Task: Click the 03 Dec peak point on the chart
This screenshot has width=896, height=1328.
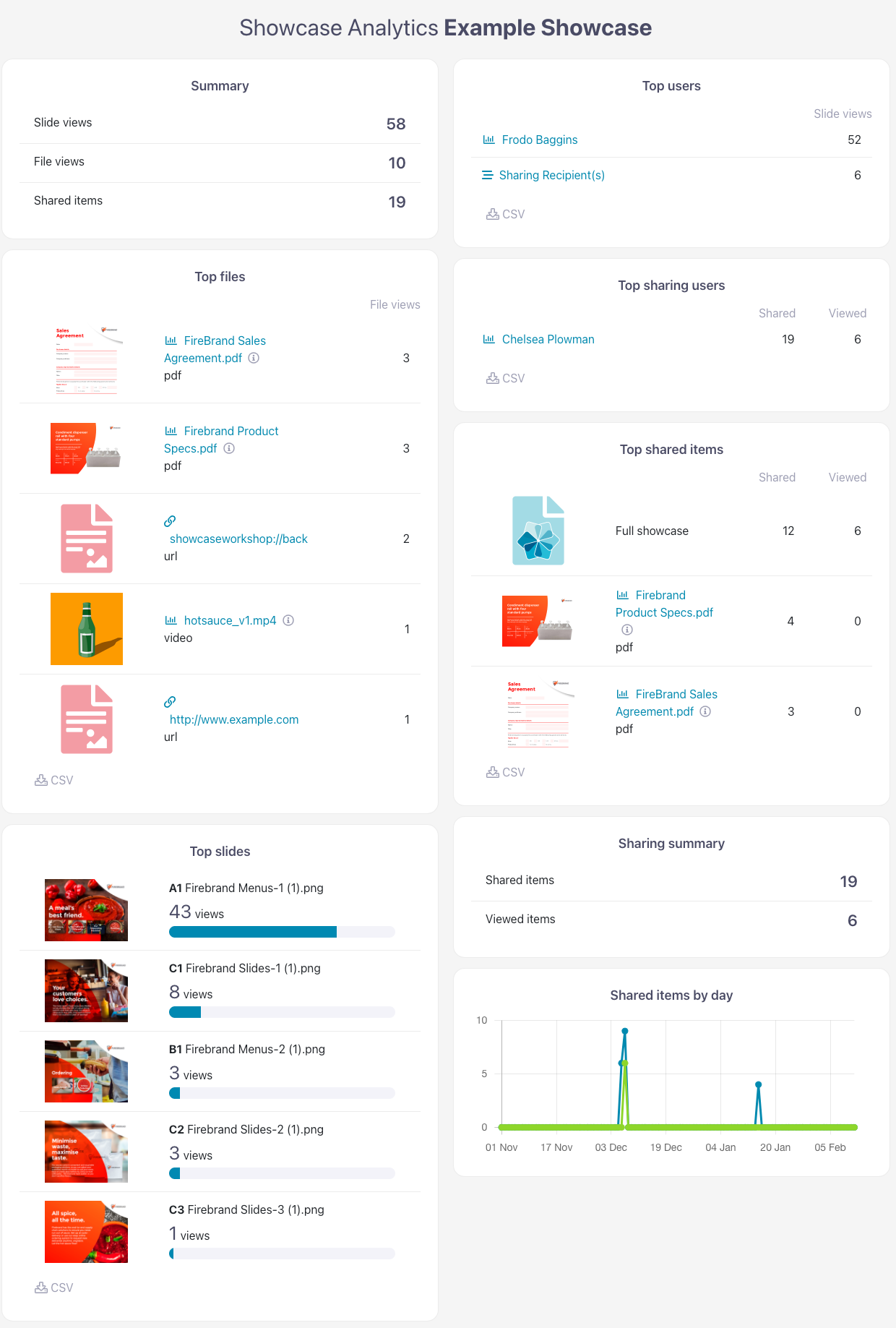Action: coord(624,1031)
